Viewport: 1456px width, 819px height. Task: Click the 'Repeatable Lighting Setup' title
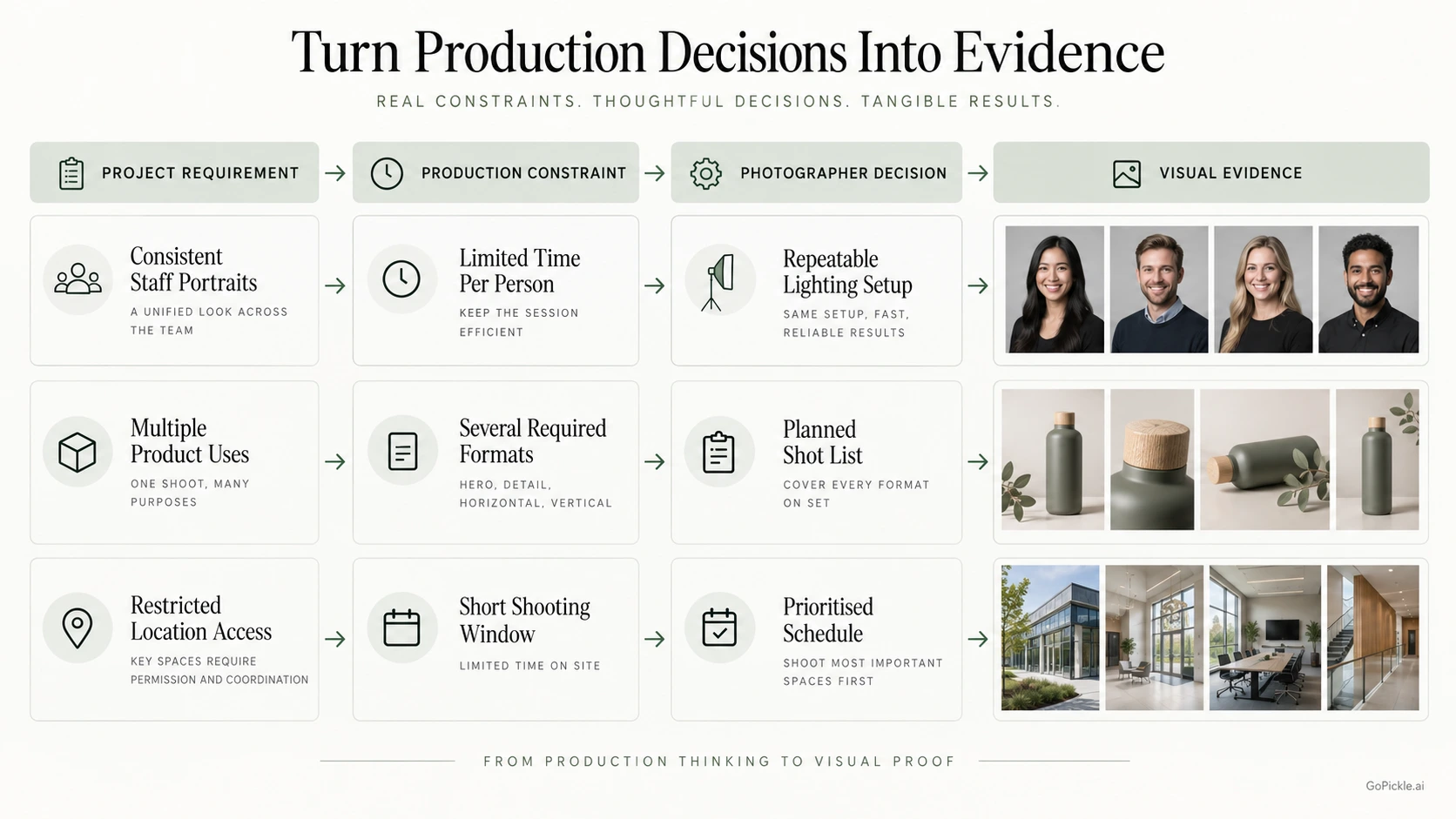pyautogui.click(x=847, y=272)
